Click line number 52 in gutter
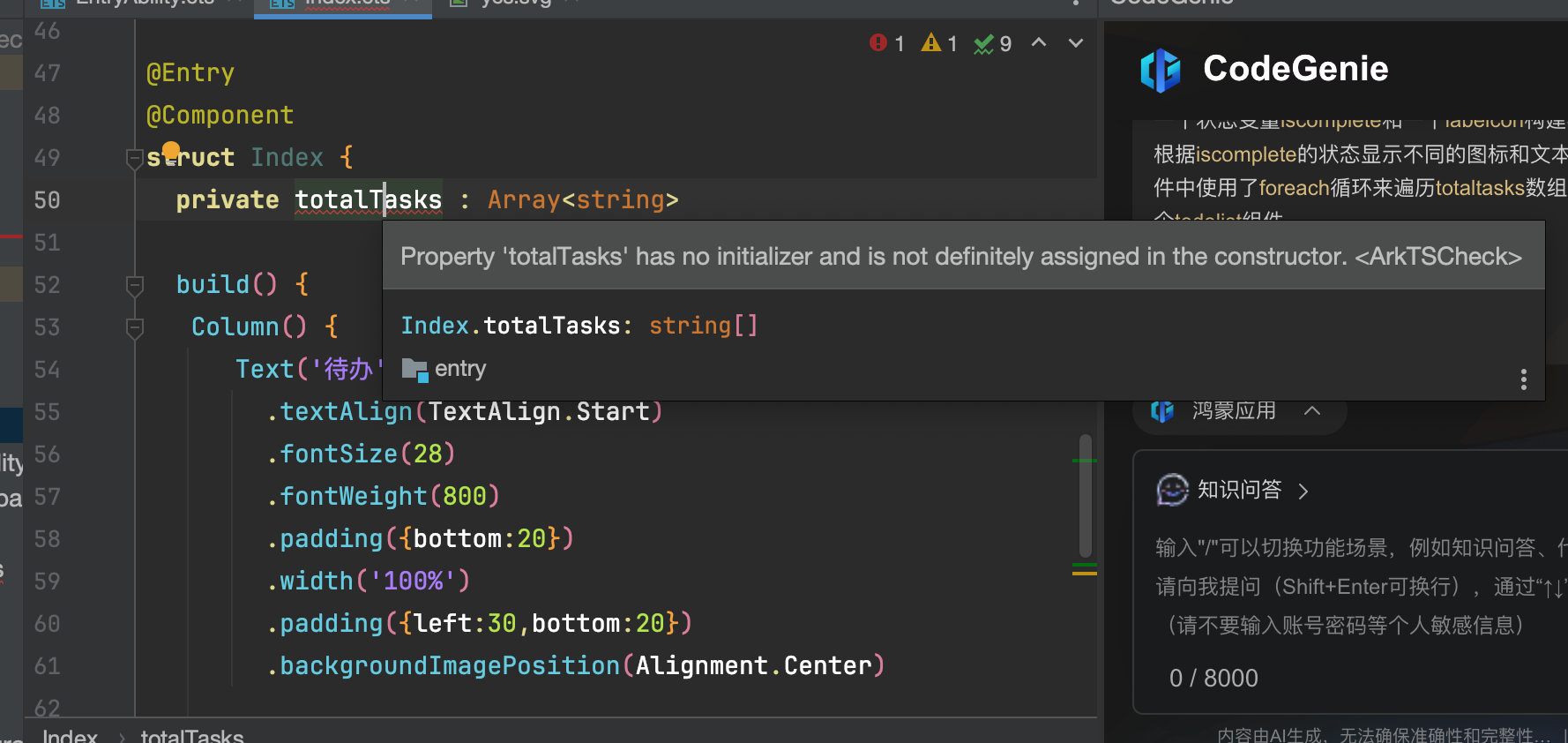1568x743 pixels. click(47, 285)
